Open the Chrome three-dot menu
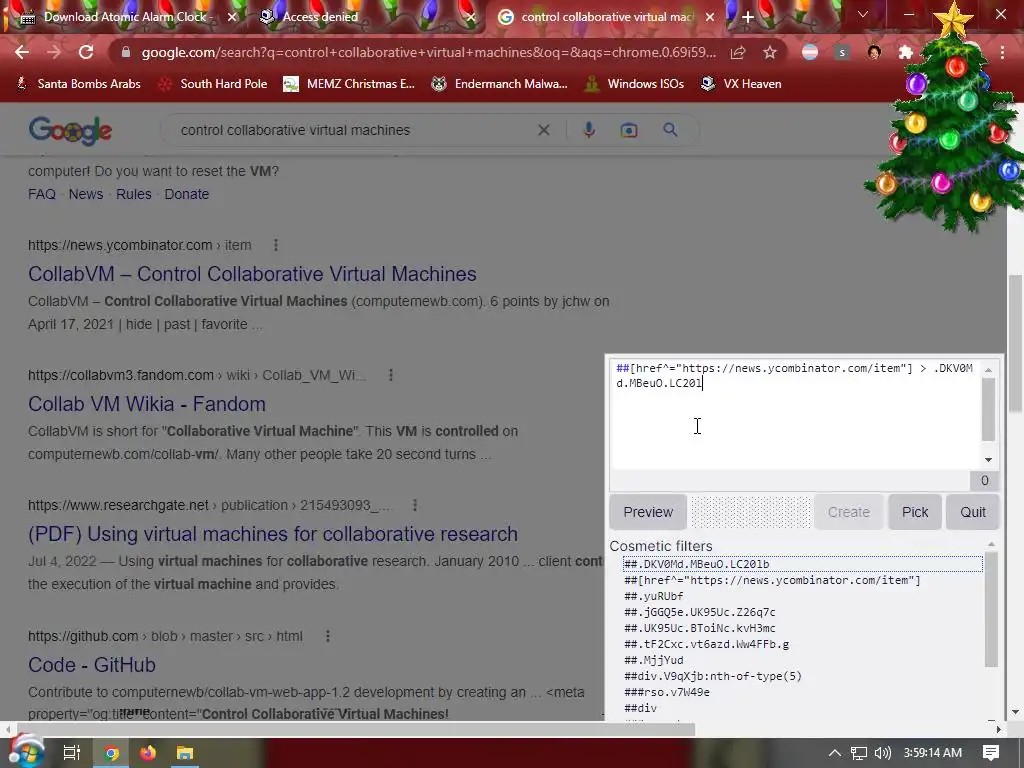 click(x=1002, y=53)
